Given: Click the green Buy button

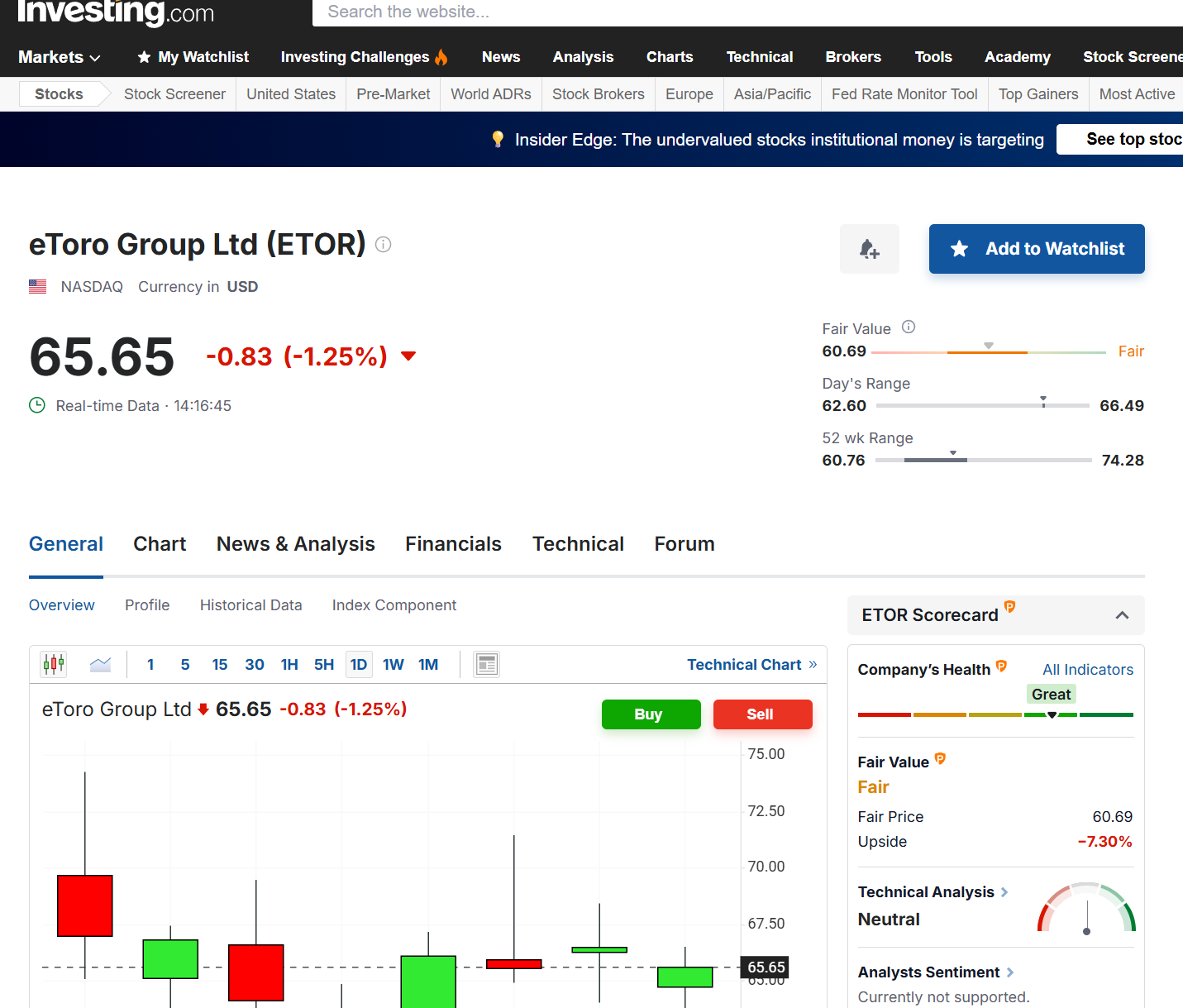Looking at the screenshot, I should 651,714.
